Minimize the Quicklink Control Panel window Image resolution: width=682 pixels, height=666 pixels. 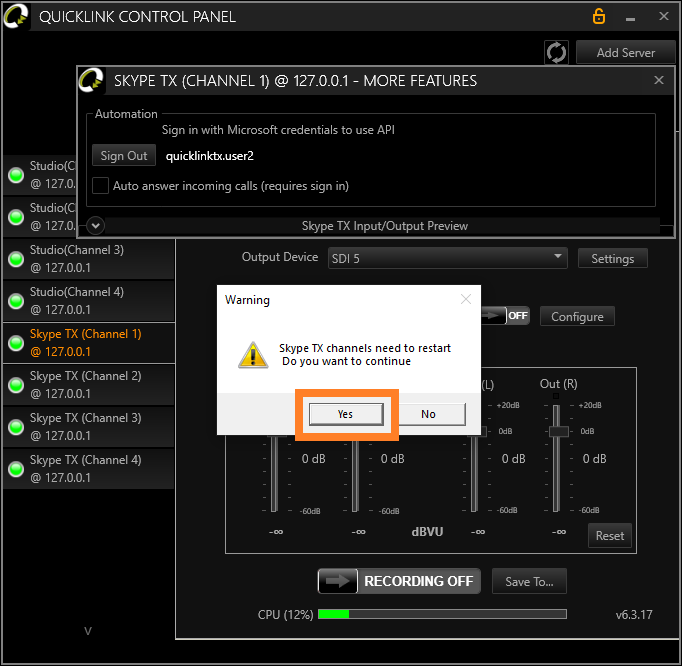point(630,18)
